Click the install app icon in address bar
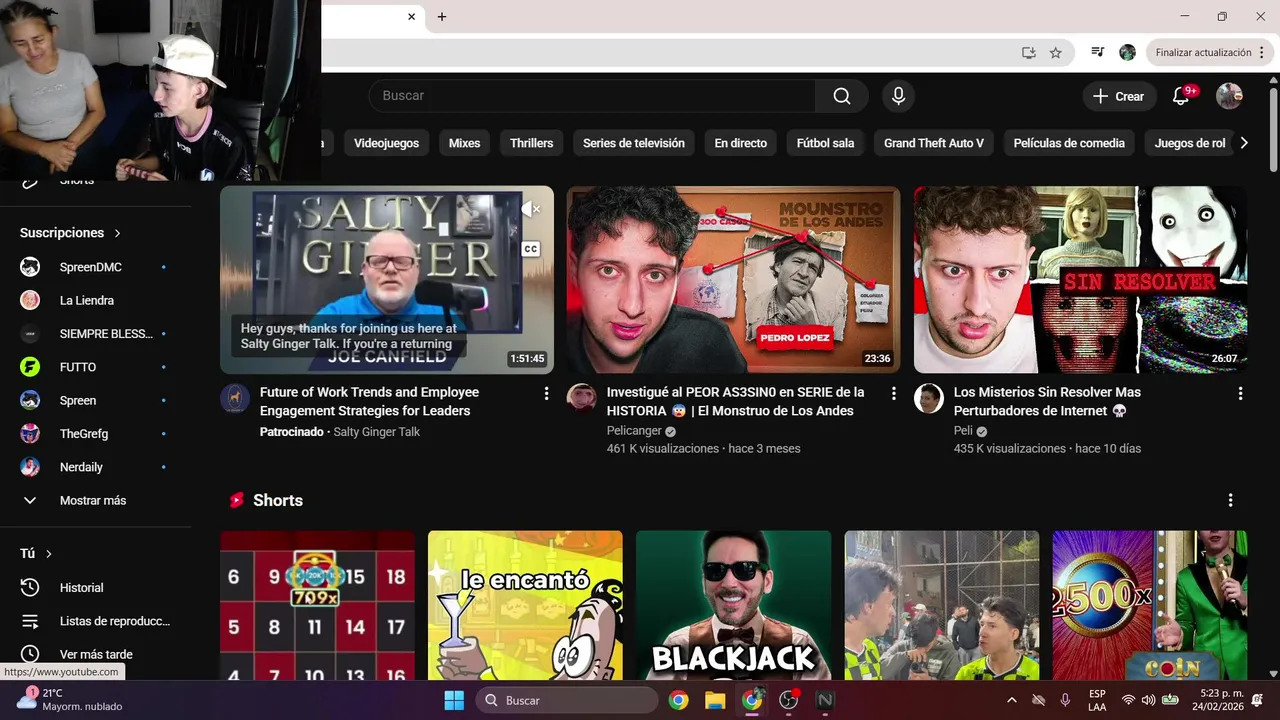The width and height of the screenshot is (1280, 720). pos(1028,53)
